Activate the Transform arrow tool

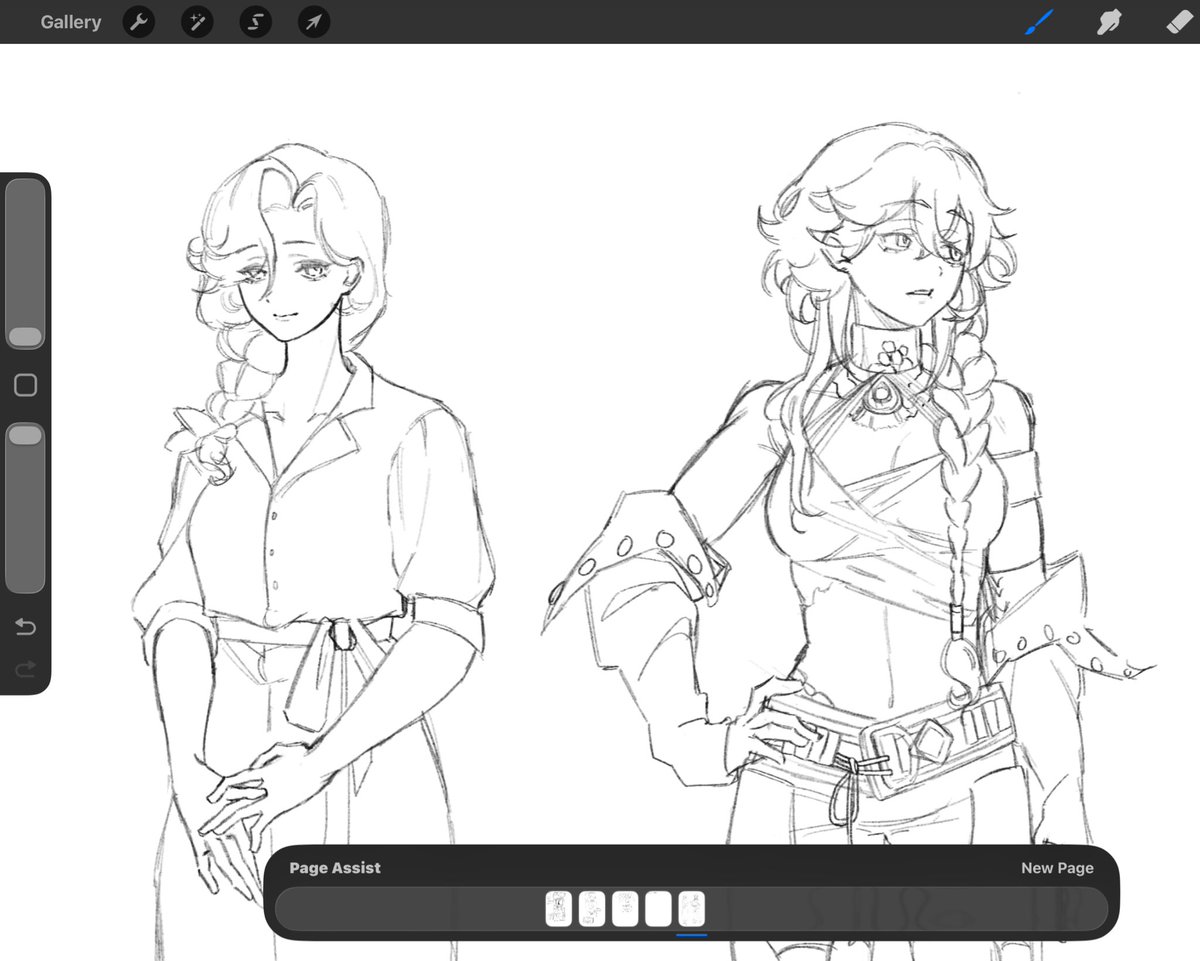314,22
